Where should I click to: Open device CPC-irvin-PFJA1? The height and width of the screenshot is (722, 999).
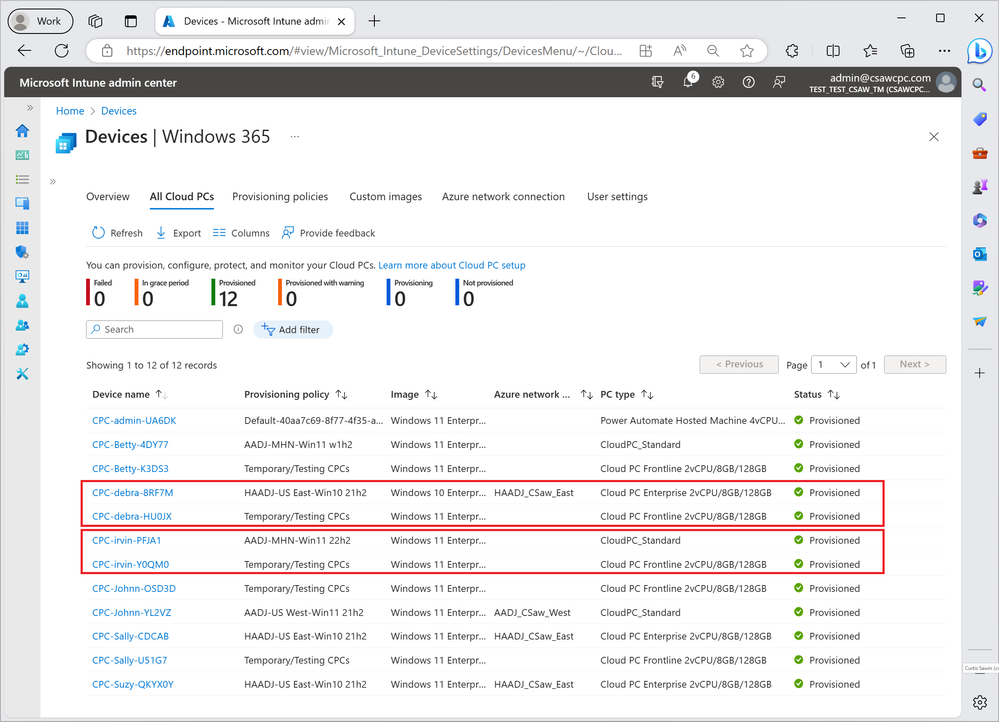coord(126,540)
